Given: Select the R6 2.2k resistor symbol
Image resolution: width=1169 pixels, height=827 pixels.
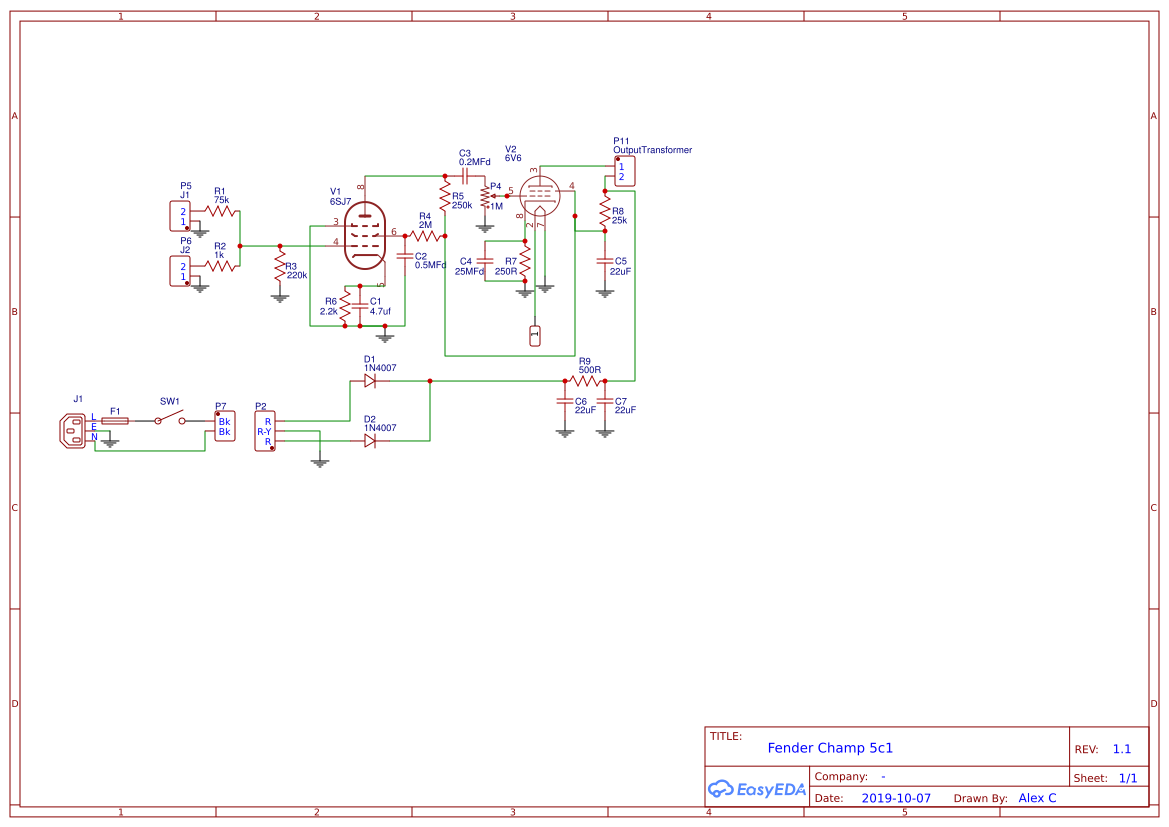Looking at the screenshot, I should tap(345, 306).
